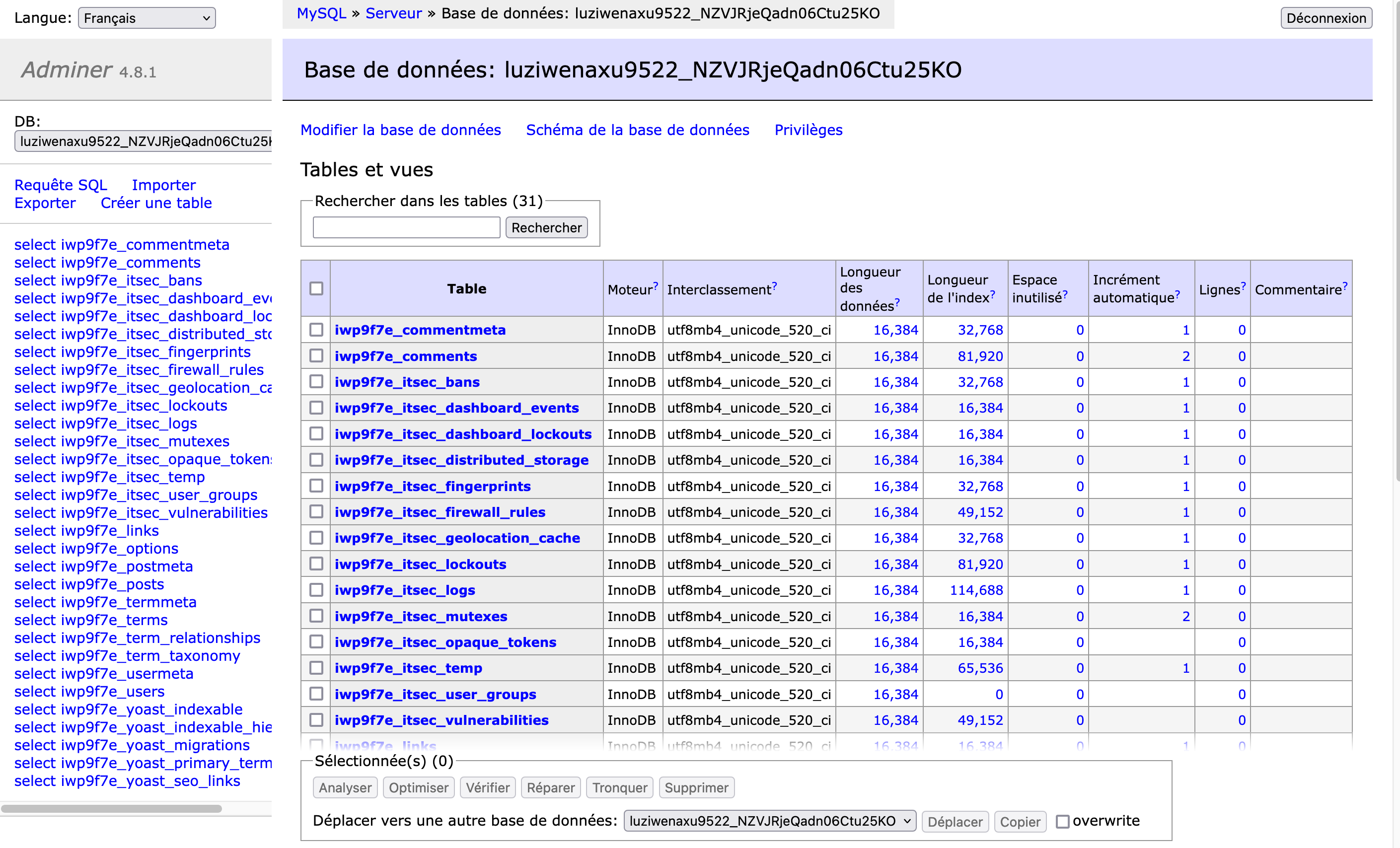Open the Schéma de la base de données link

click(637, 130)
